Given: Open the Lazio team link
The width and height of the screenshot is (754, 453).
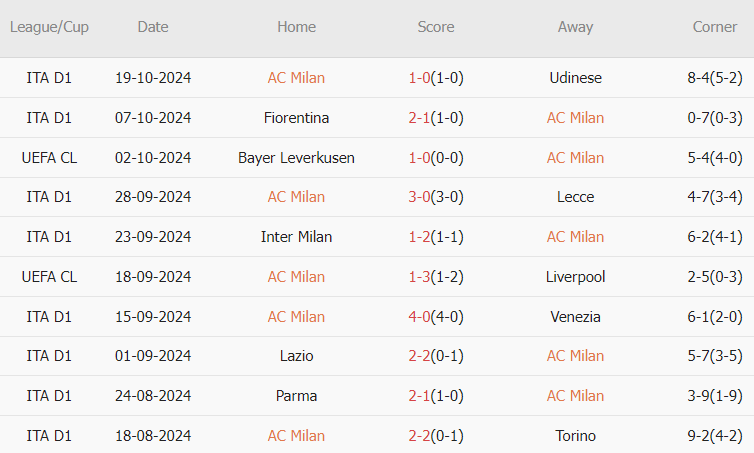Looking at the screenshot, I should click(296, 356).
